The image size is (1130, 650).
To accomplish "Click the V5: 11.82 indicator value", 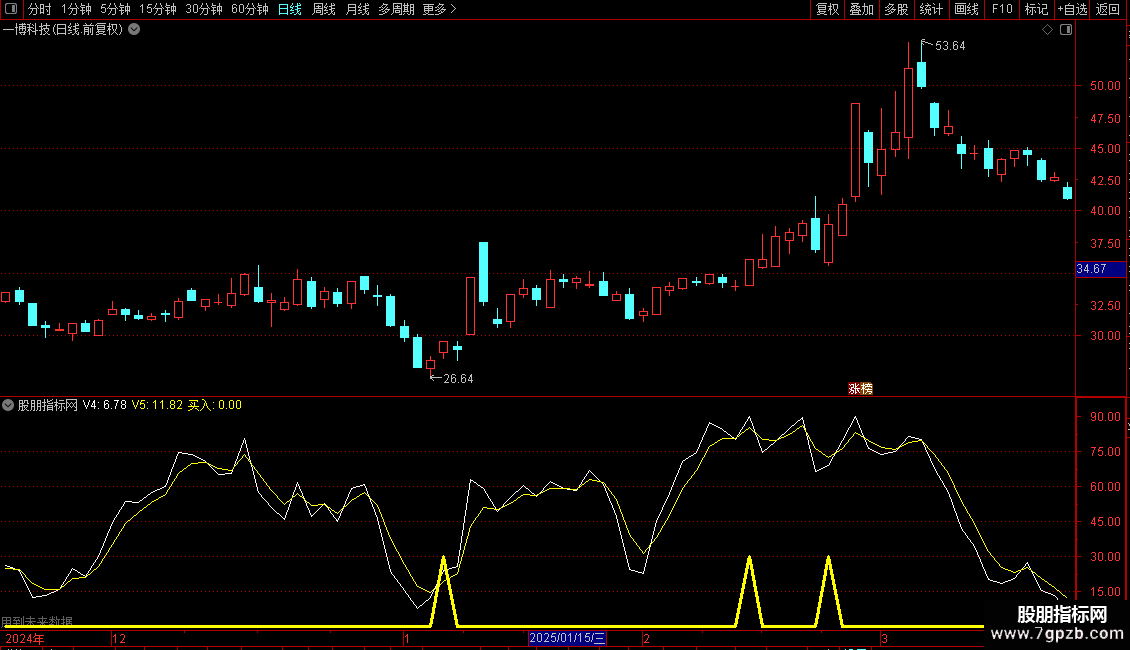I will (157, 405).
